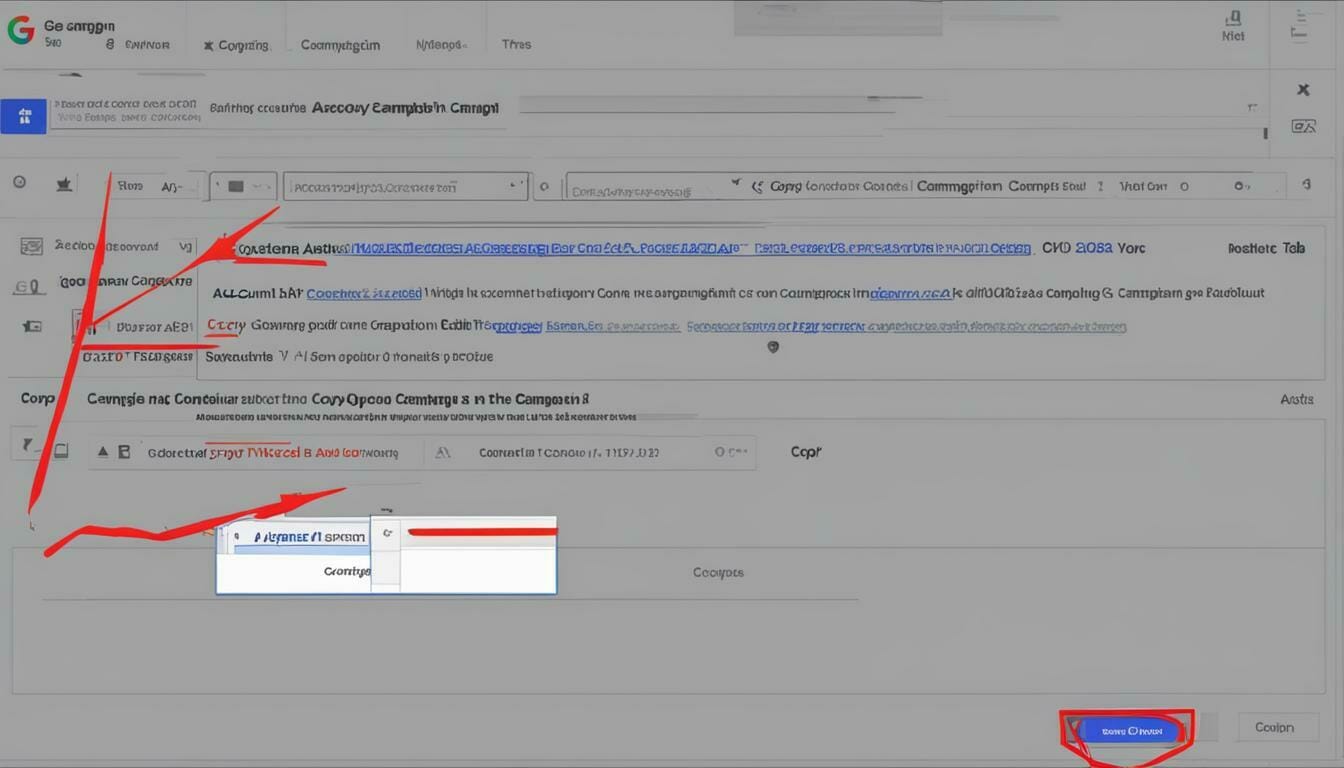1344x768 pixels.
Task: Click the refresh icon beside 'Copg' text
Action: click(757, 186)
